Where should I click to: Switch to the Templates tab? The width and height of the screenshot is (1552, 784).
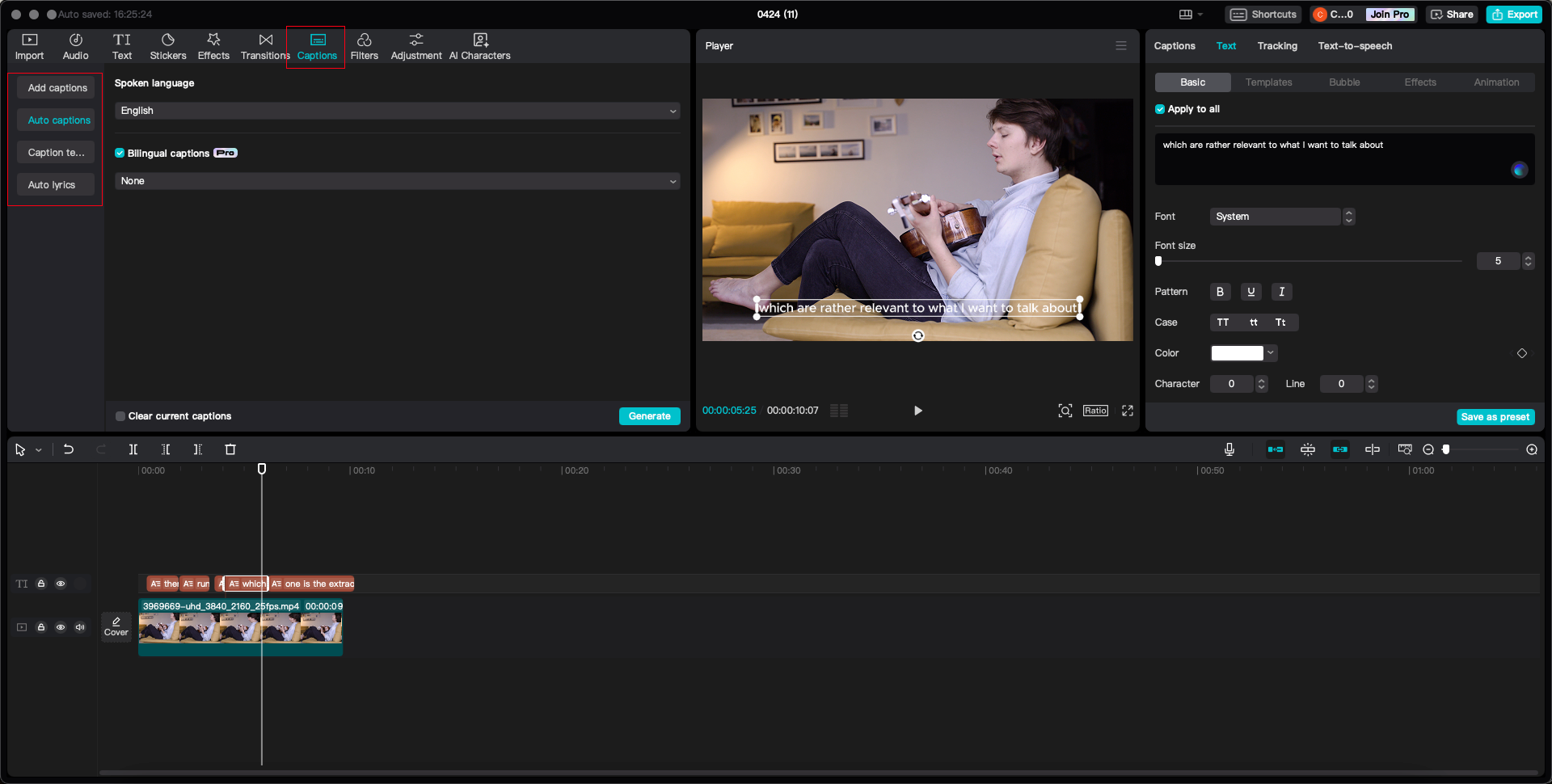[x=1268, y=82]
